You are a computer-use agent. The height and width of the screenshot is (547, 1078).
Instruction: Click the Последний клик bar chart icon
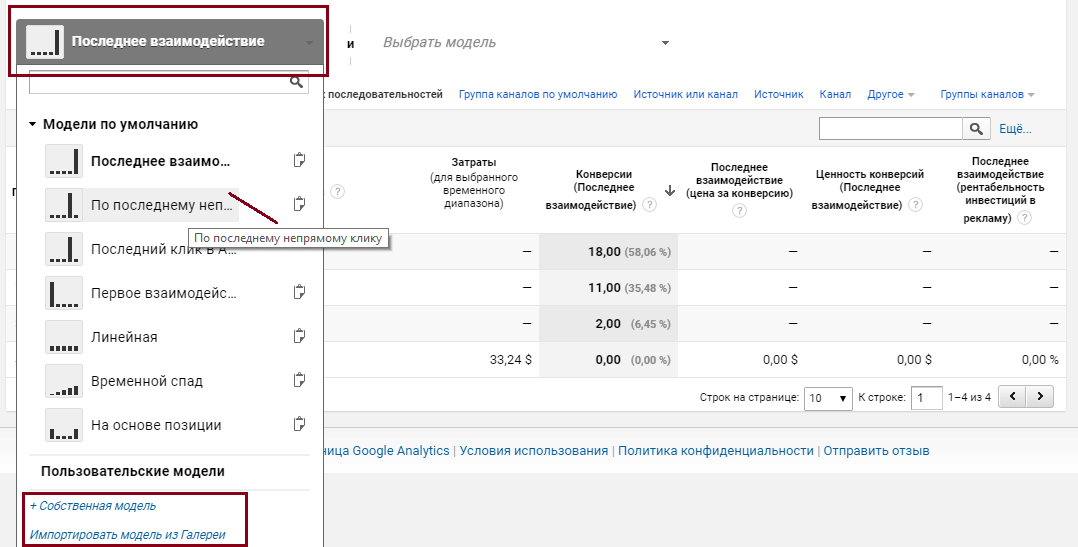coord(64,249)
